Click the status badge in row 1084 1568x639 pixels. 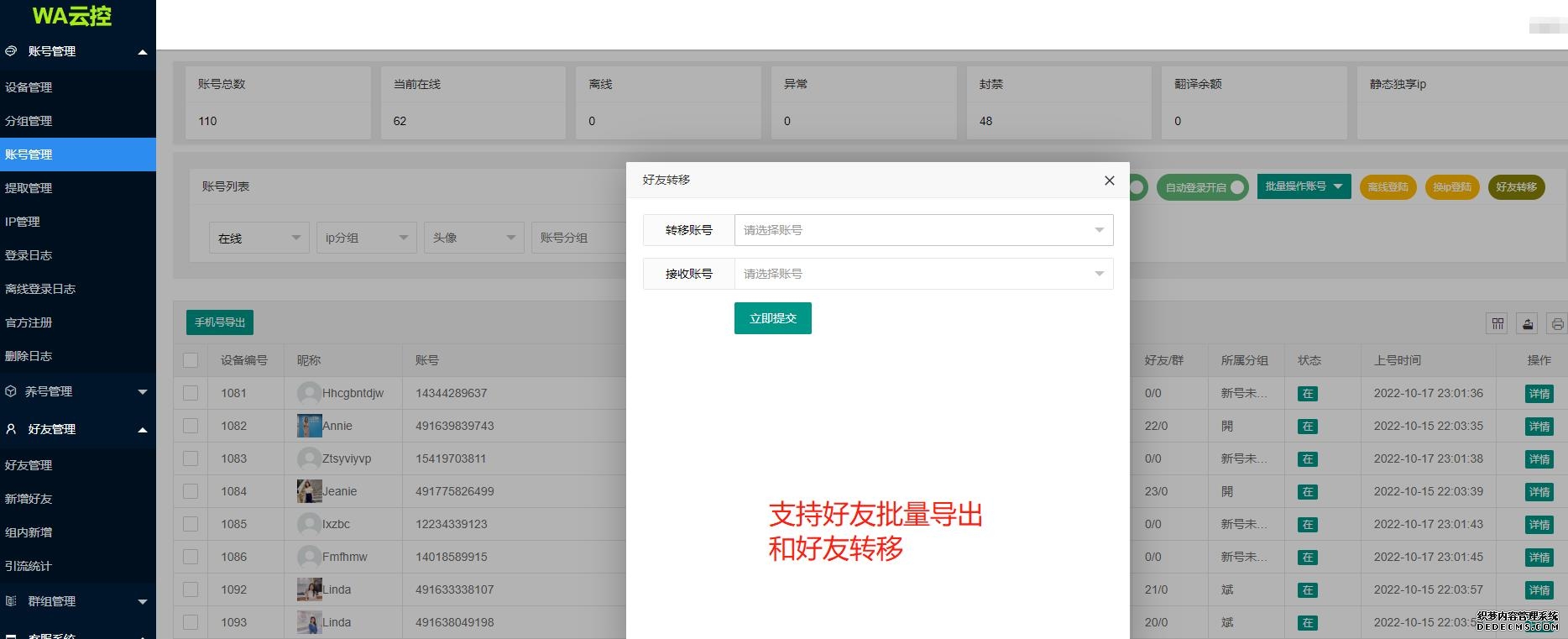[1308, 492]
